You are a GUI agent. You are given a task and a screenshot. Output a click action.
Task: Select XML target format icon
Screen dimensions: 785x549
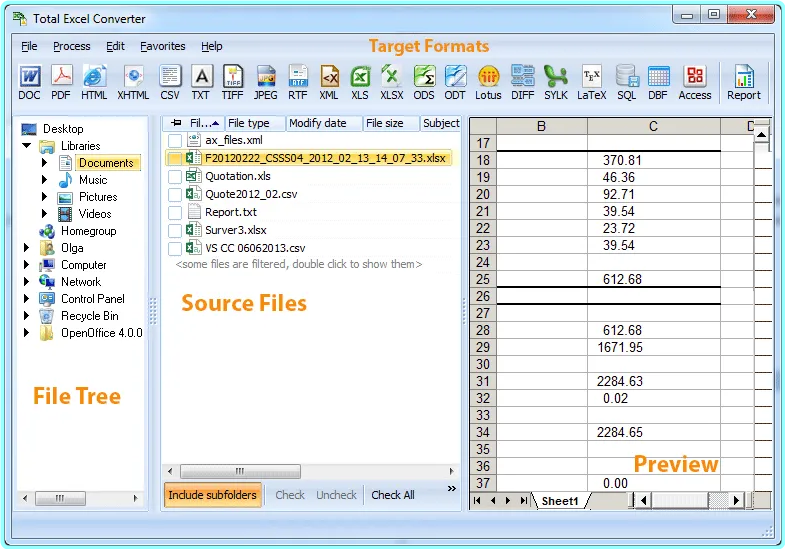(329, 83)
